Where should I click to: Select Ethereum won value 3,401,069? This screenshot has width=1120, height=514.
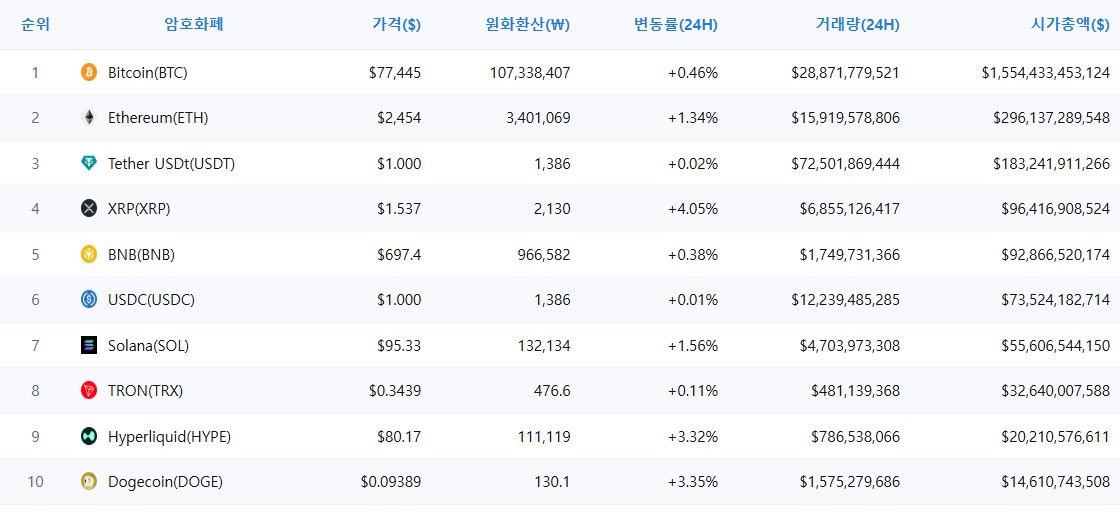539,118
